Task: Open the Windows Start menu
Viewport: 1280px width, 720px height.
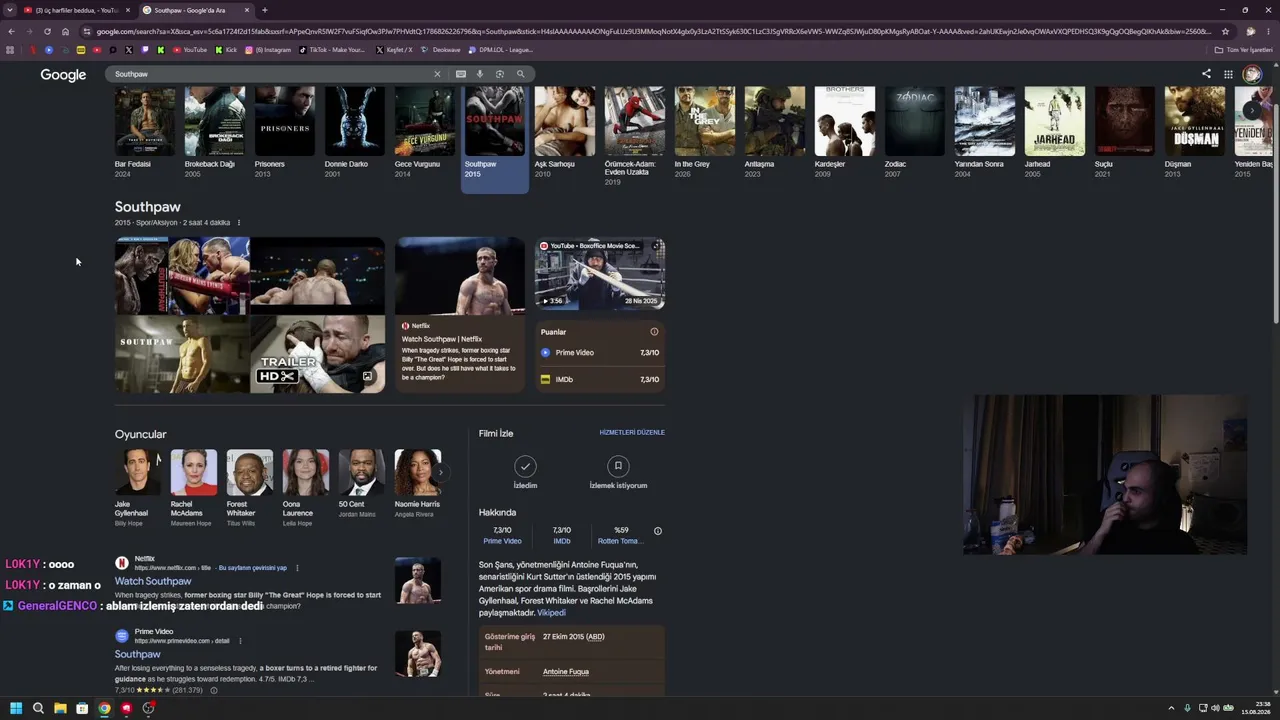Action: tap(16, 708)
